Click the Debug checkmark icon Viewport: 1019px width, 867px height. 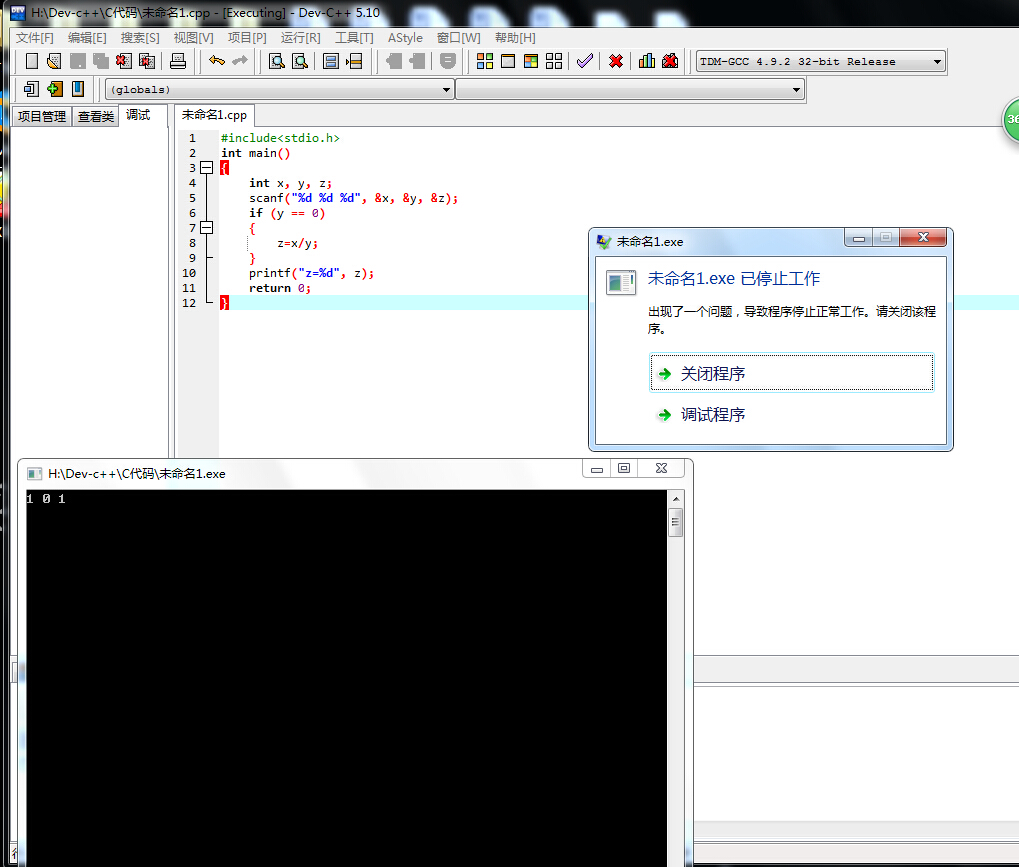(585, 62)
